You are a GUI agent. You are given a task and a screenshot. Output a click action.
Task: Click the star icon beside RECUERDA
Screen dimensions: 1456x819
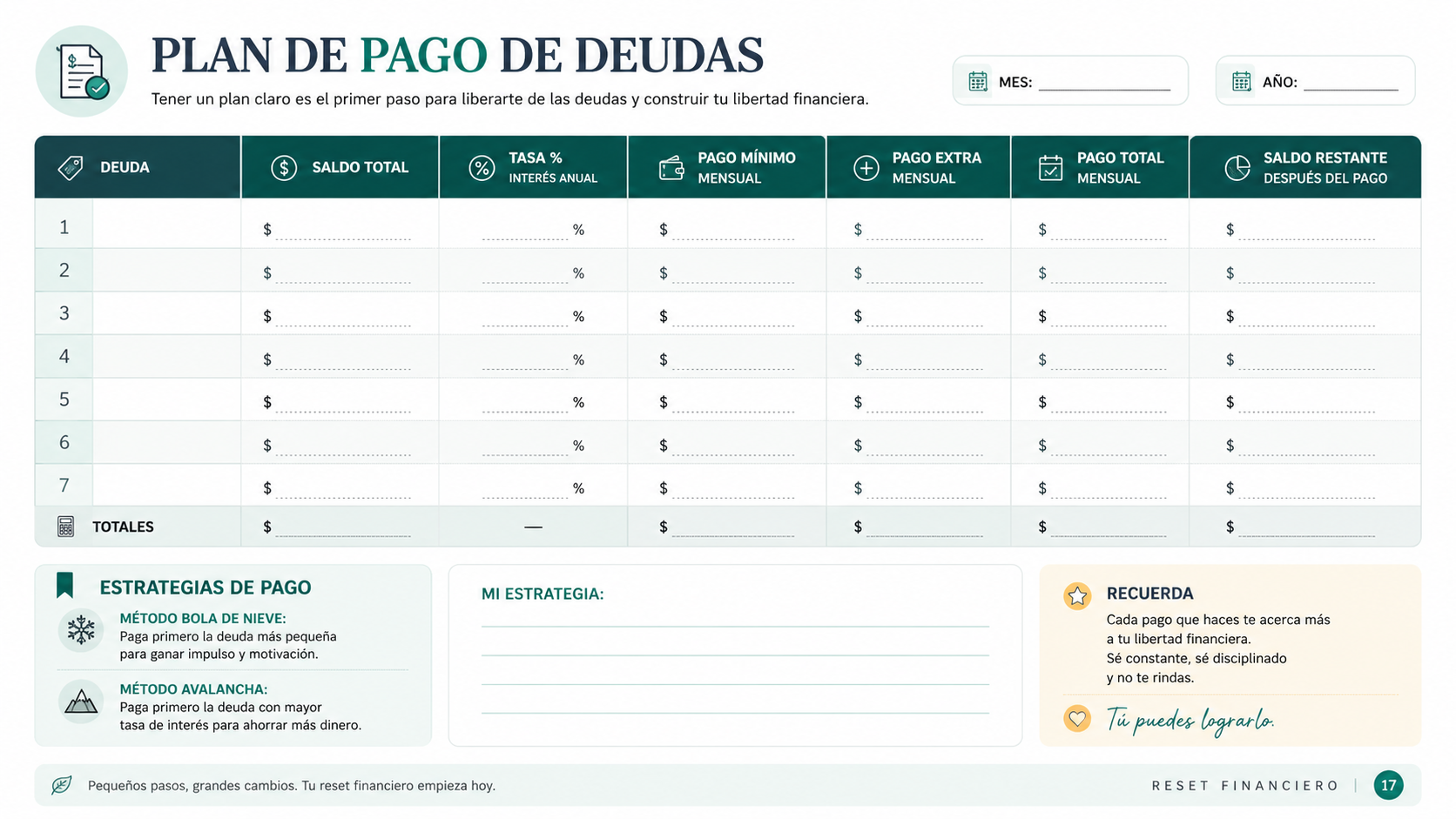pyautogui.click(x=1077, y=595)
